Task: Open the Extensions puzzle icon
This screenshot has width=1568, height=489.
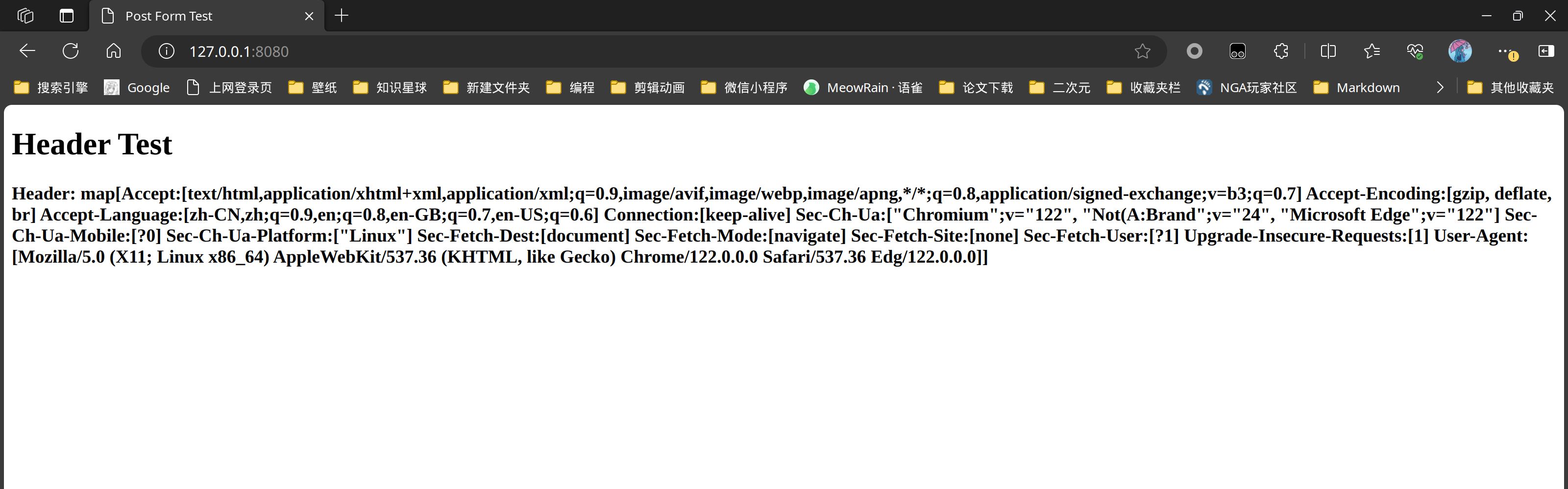Action: point(1281,51)
